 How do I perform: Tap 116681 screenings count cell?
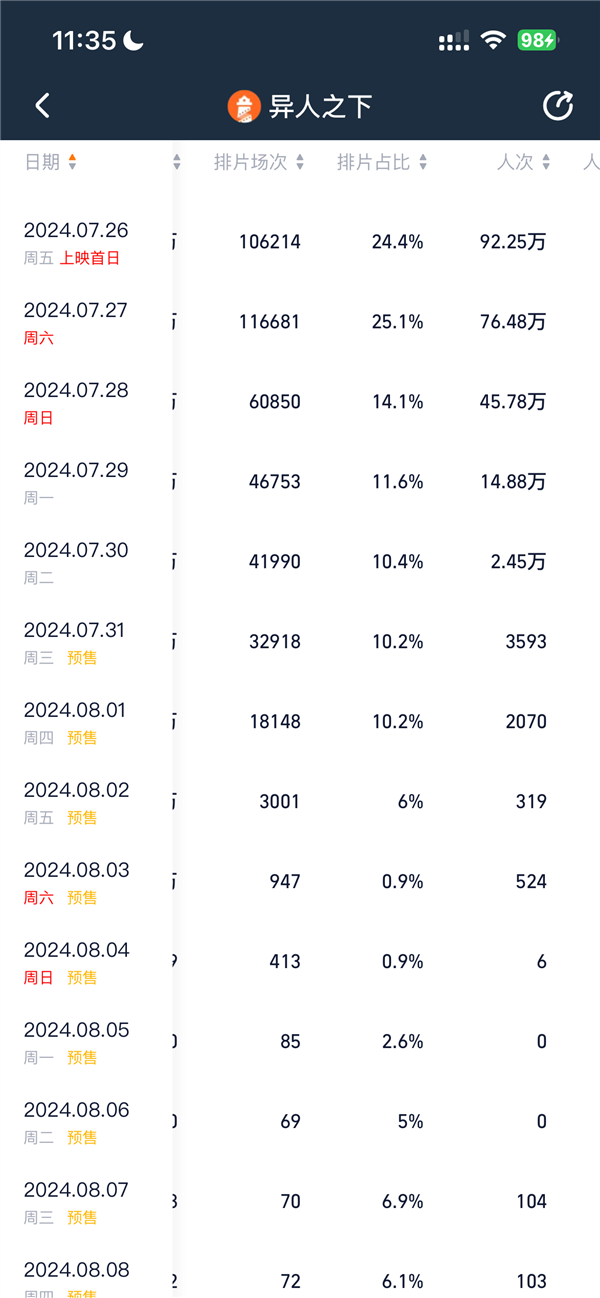tap(270, 322)
